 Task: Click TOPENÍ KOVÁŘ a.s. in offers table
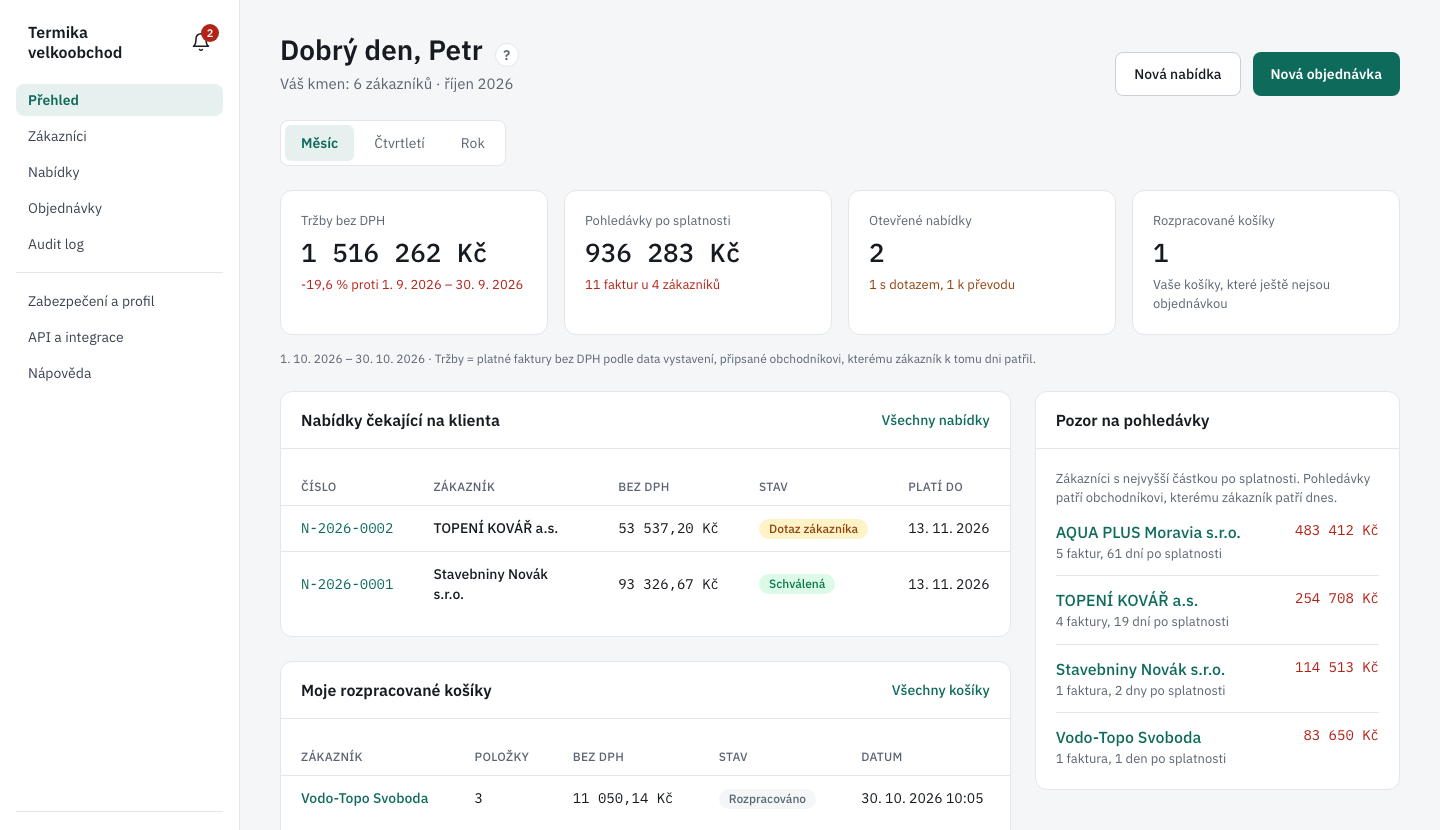tap(495, 528)
